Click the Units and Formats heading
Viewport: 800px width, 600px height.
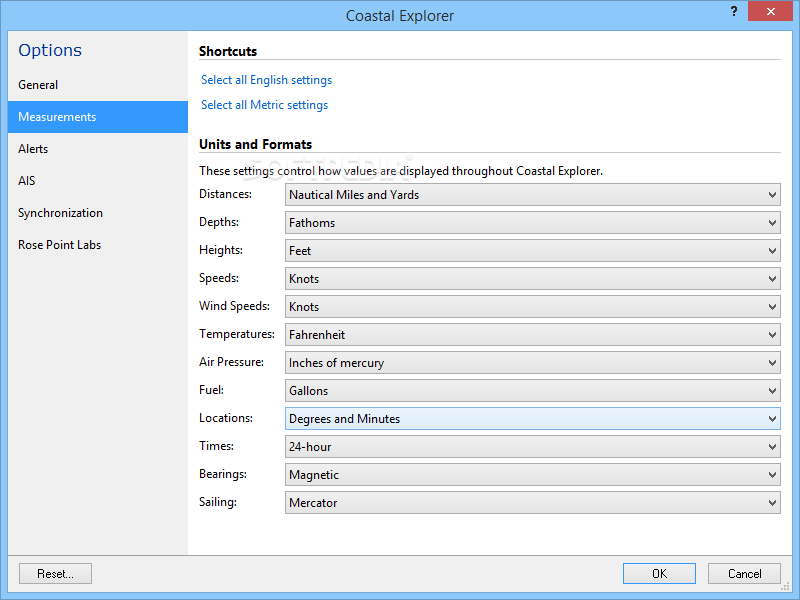click(x=256, y=144)
